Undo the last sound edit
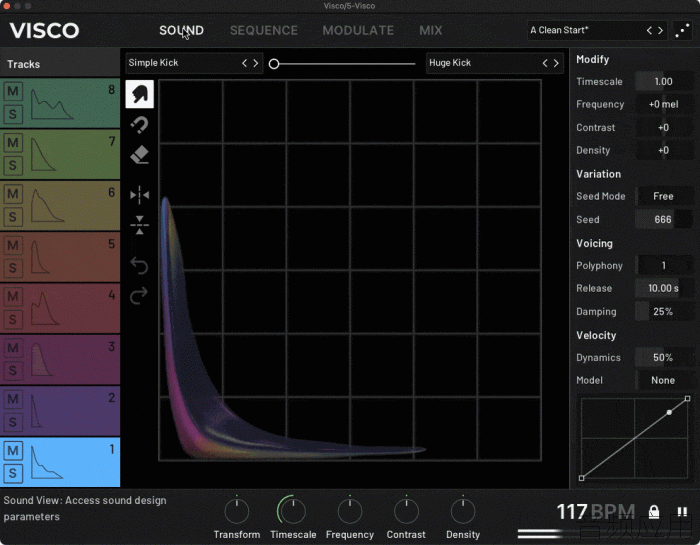 click(139, 266)
